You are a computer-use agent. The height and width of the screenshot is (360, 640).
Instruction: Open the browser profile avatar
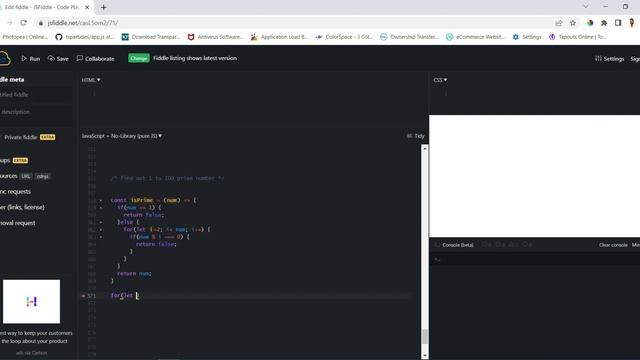pos(632,23)
